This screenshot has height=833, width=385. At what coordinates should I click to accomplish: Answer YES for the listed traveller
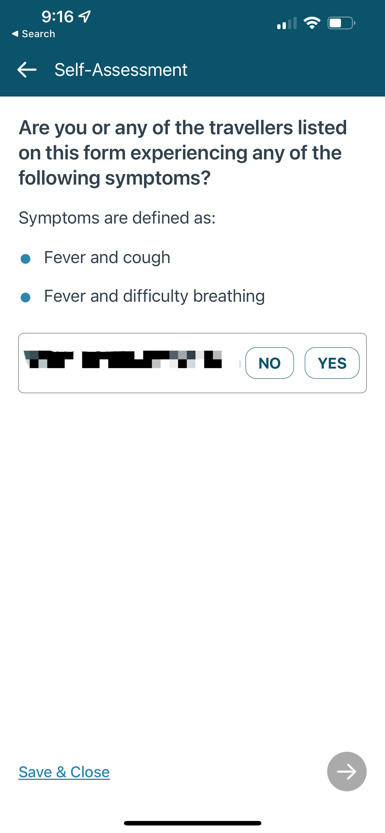point(332,363)
